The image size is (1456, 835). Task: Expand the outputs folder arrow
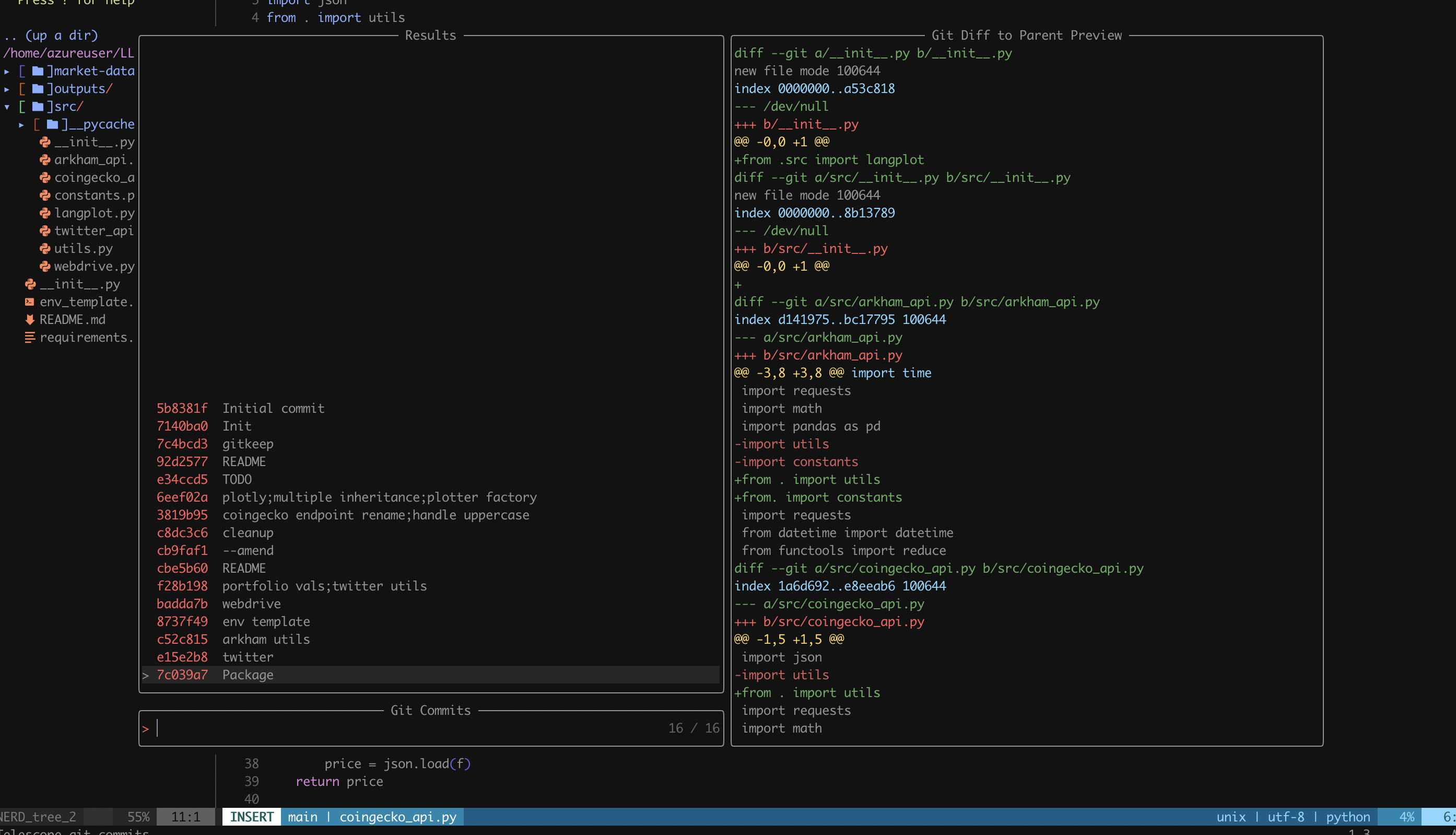[x=7, y=89]
